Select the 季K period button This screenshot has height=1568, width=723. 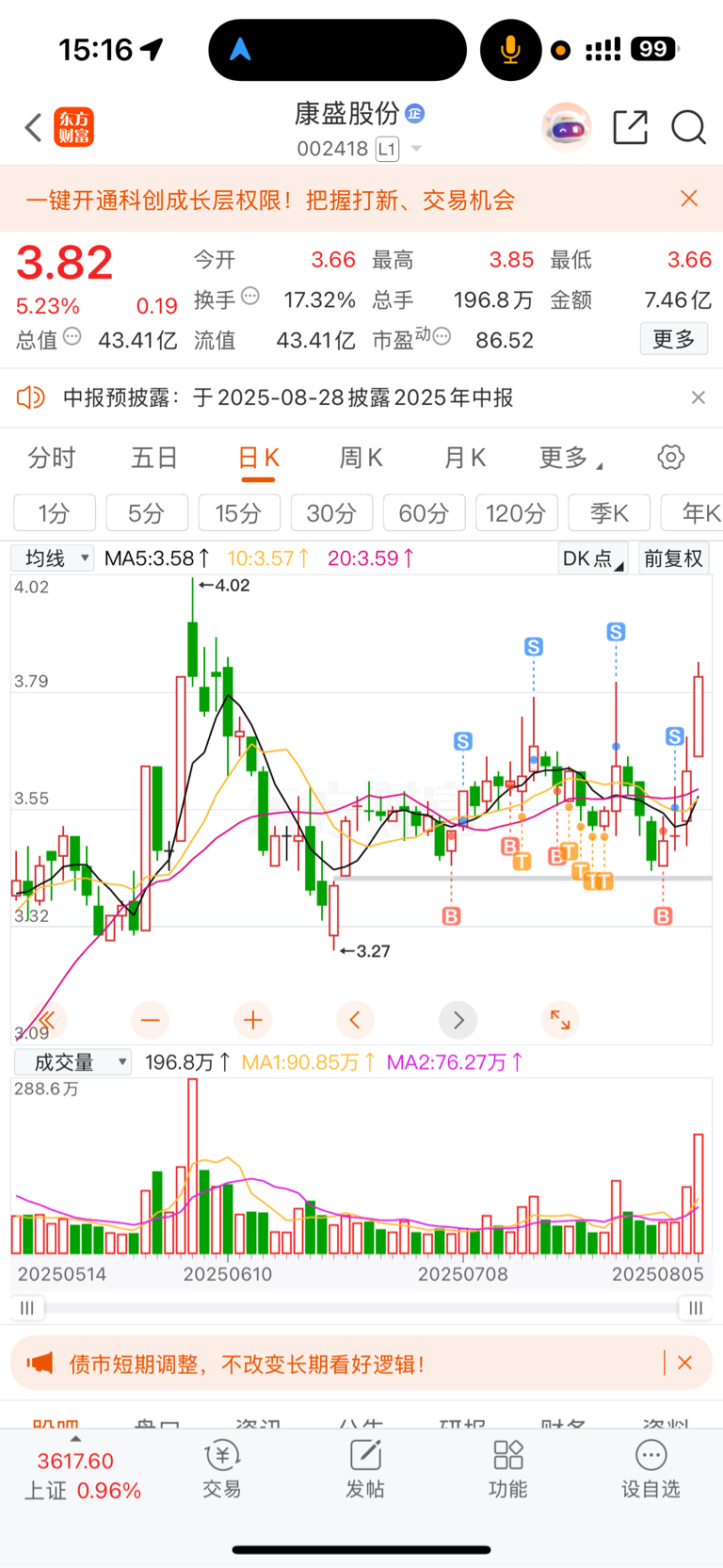pyautogui.click(x=609, y=513)
